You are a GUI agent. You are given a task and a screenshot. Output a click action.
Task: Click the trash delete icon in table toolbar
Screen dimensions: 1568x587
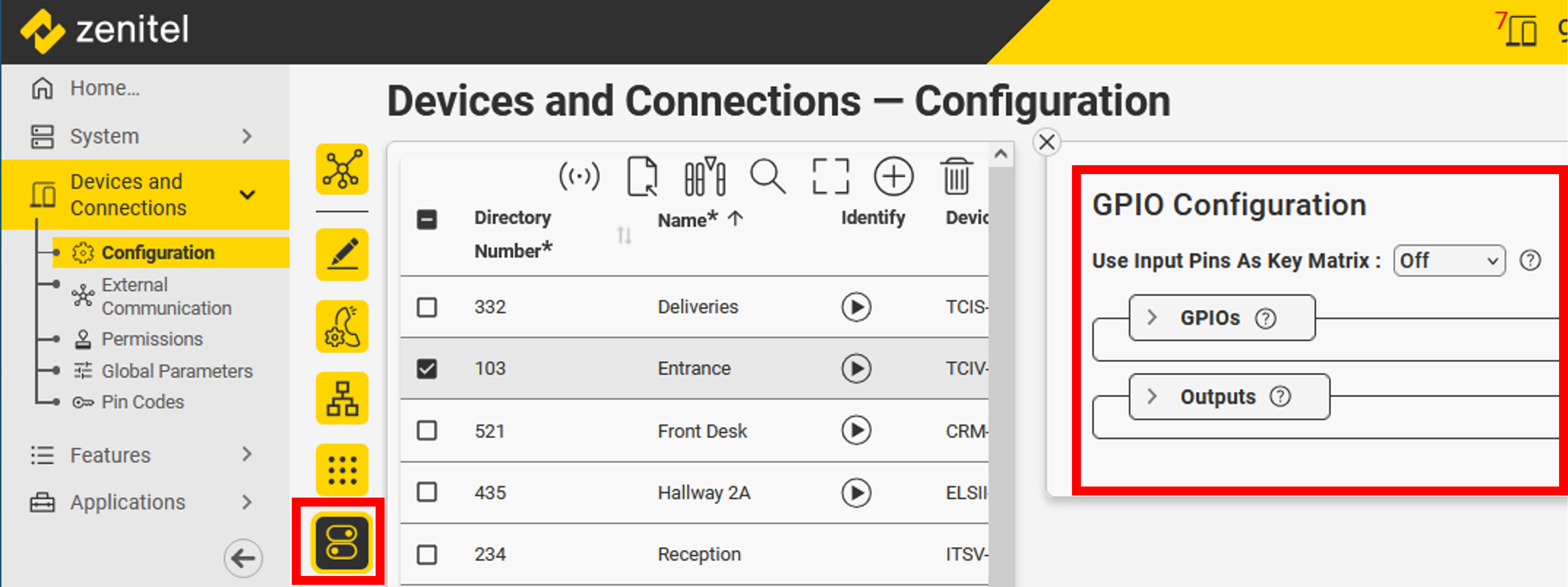pos(956,177)
